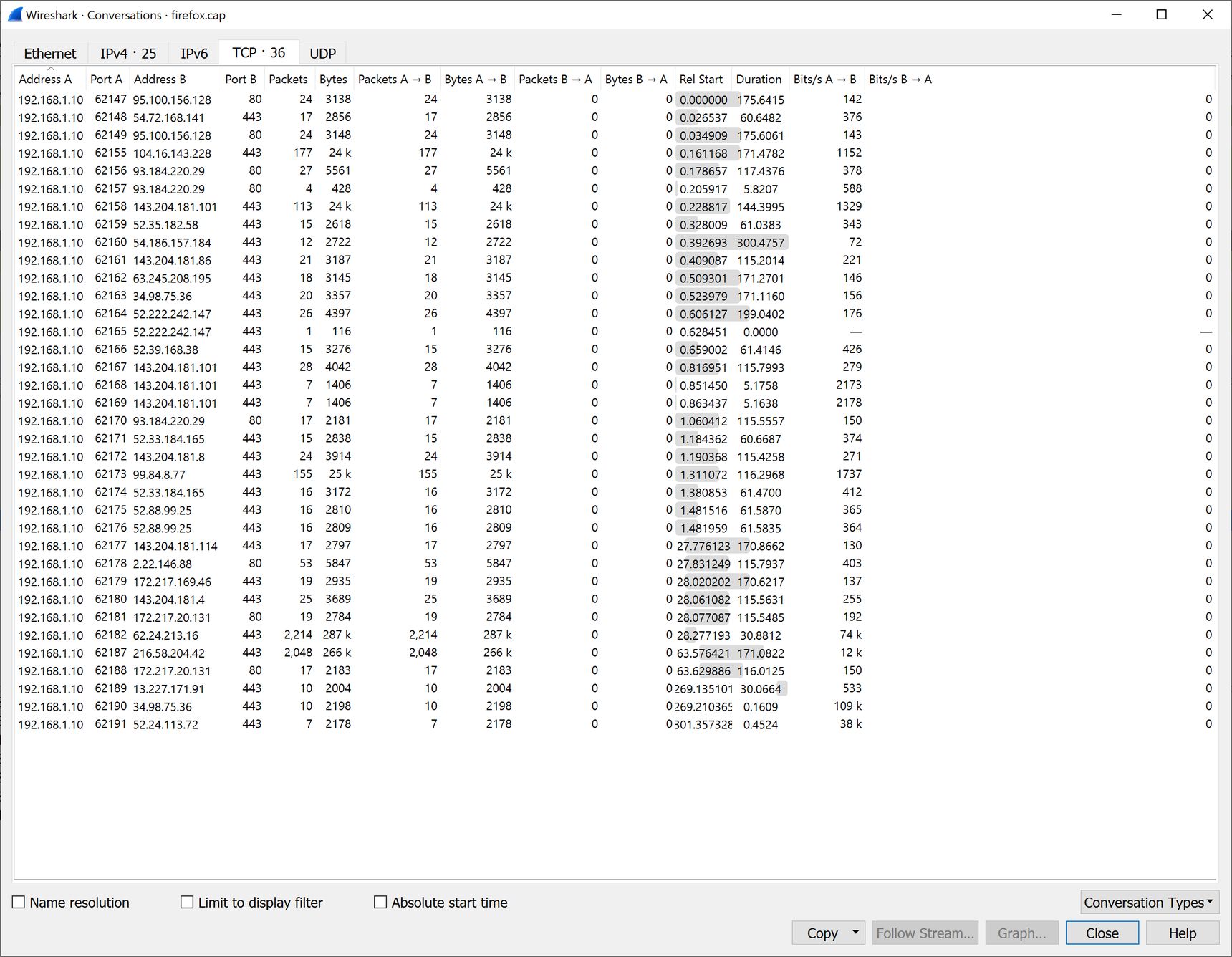Select the TCP · 36 tab
The width and height of the screenshot is (1232, 957).
pyautogui.click(x=259, y=53)
